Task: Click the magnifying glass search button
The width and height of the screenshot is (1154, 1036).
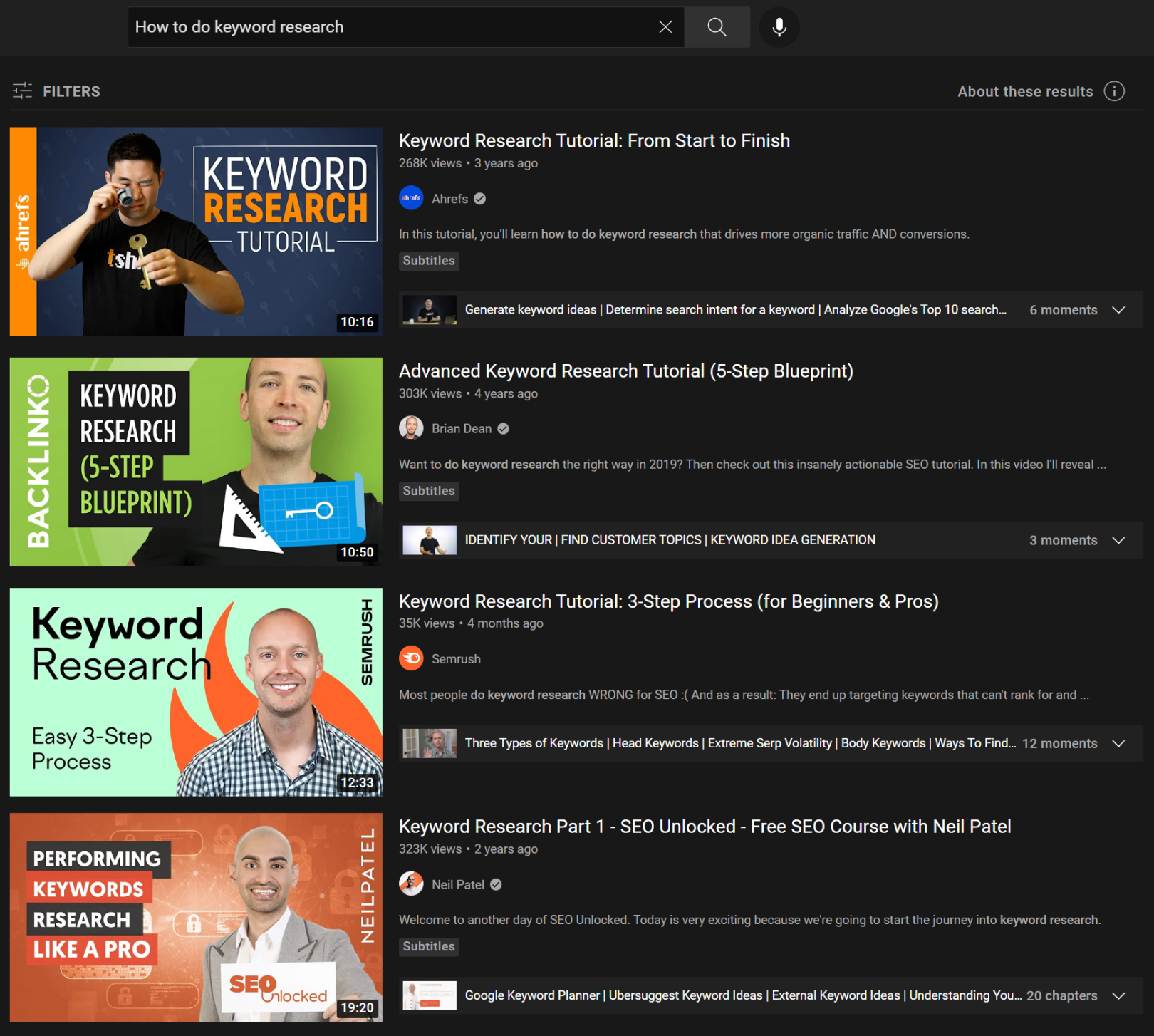Action: [717, 27]
